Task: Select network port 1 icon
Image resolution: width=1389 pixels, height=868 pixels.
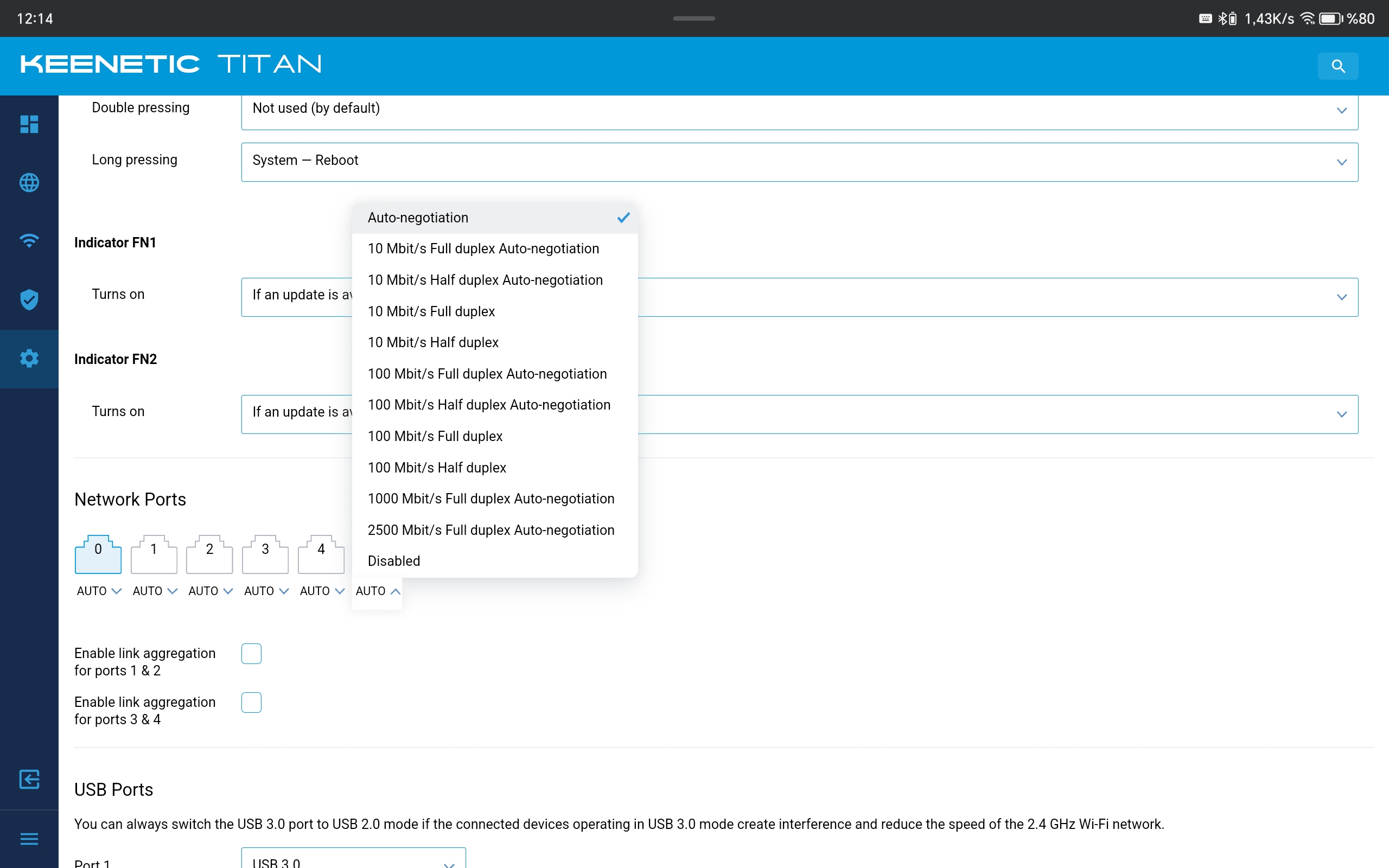Action: [x=154, y=554]
